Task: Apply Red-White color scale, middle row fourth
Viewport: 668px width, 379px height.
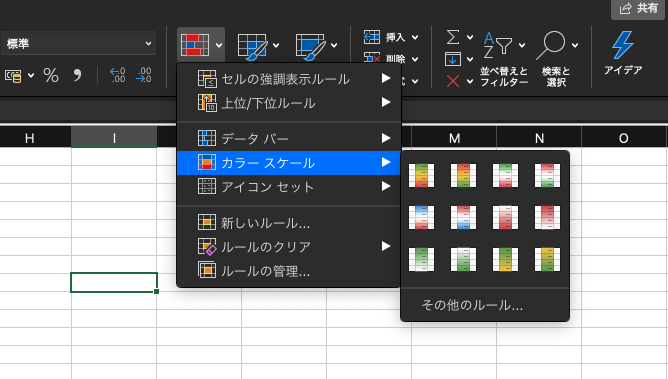Action: click(547, 218)
